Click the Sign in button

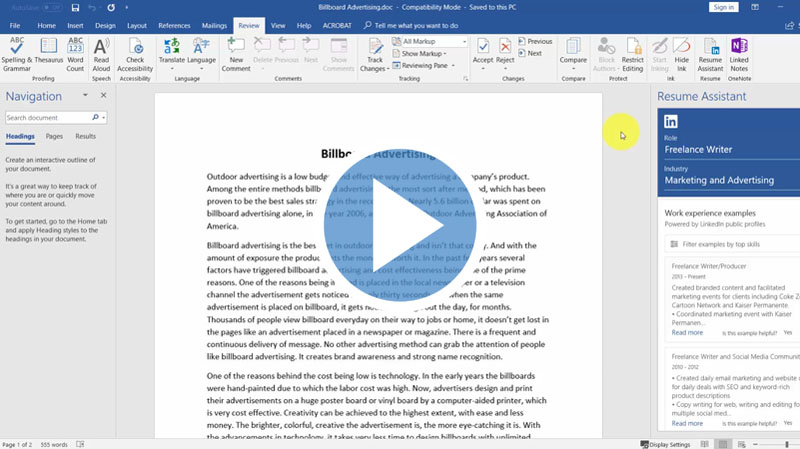click(724, 7)
